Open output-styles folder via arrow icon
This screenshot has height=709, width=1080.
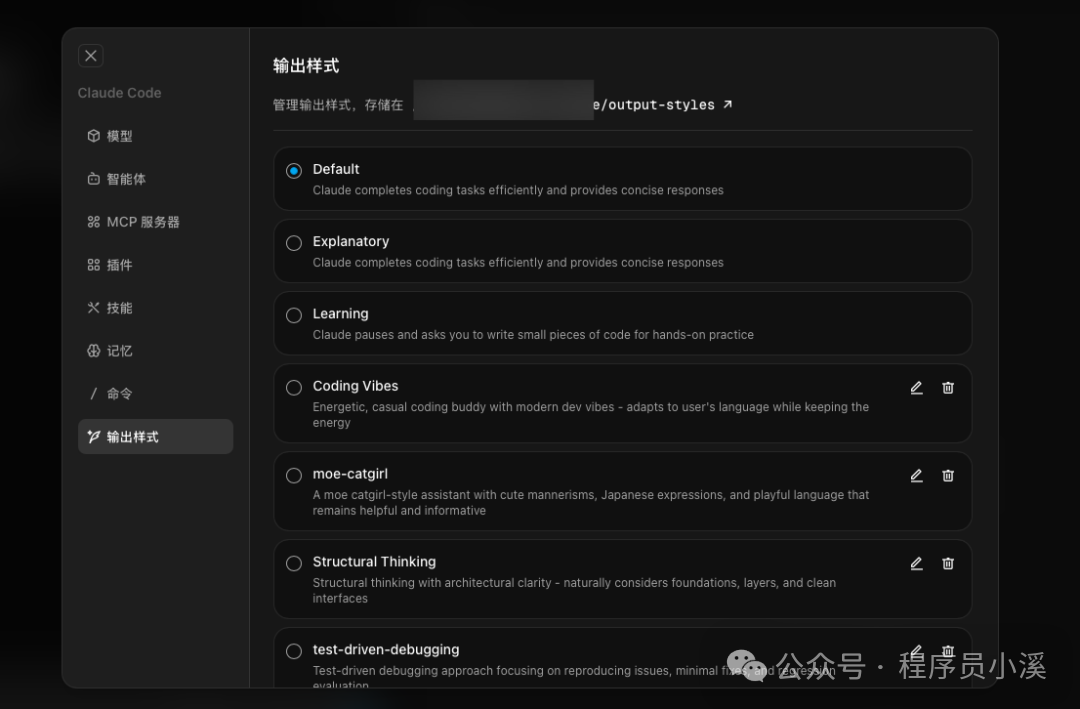click(727, 105)
